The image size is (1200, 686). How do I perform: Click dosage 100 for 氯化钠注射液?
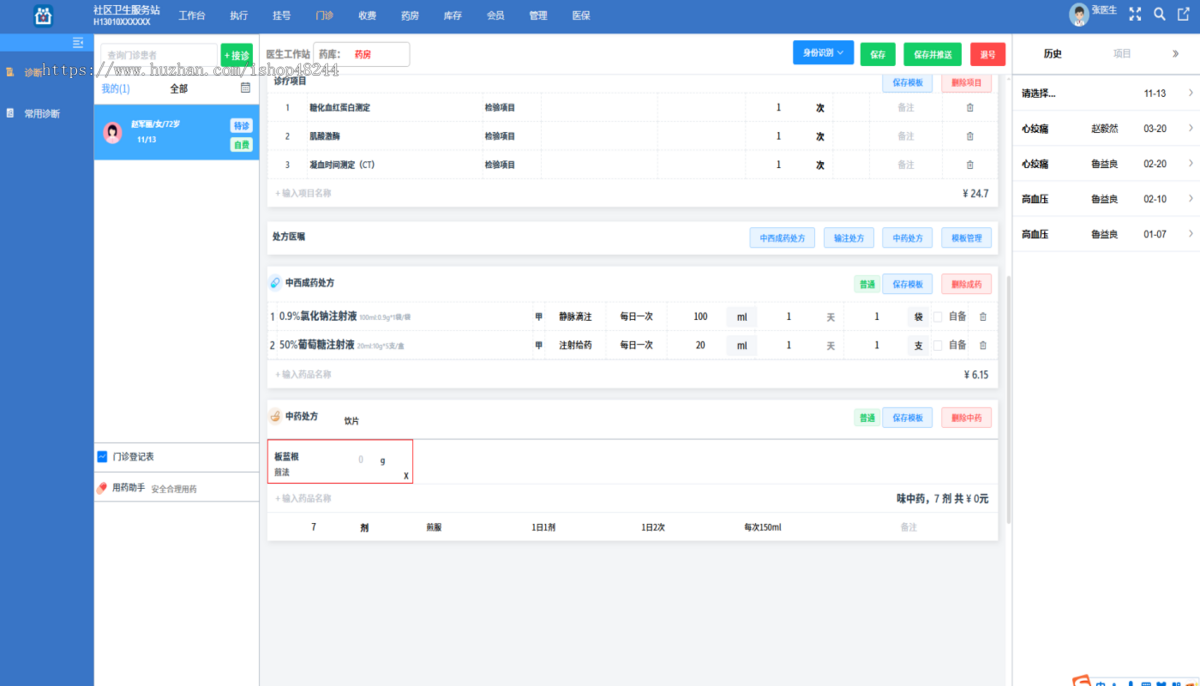700,317
